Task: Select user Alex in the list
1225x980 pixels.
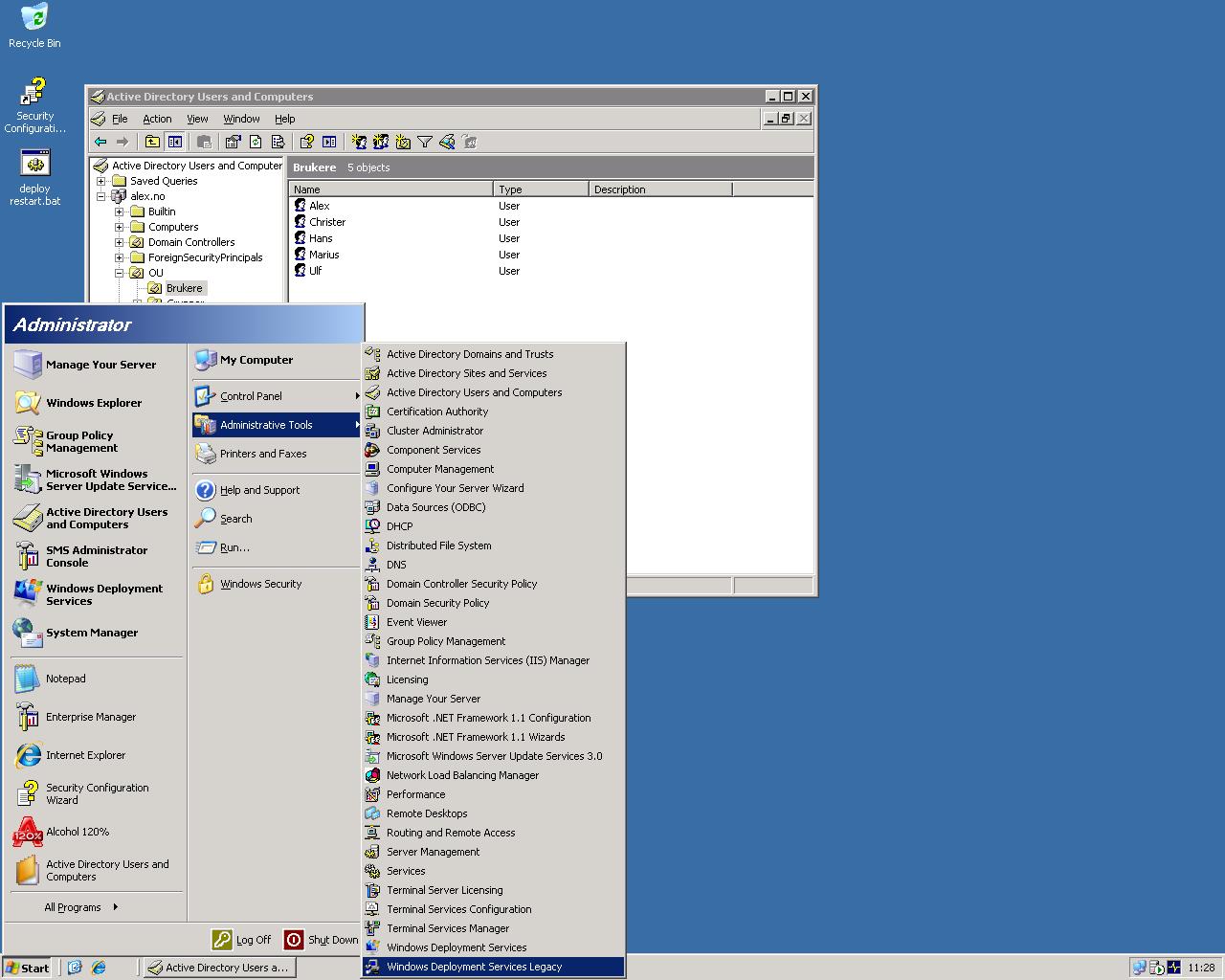Action: point(319,206)
